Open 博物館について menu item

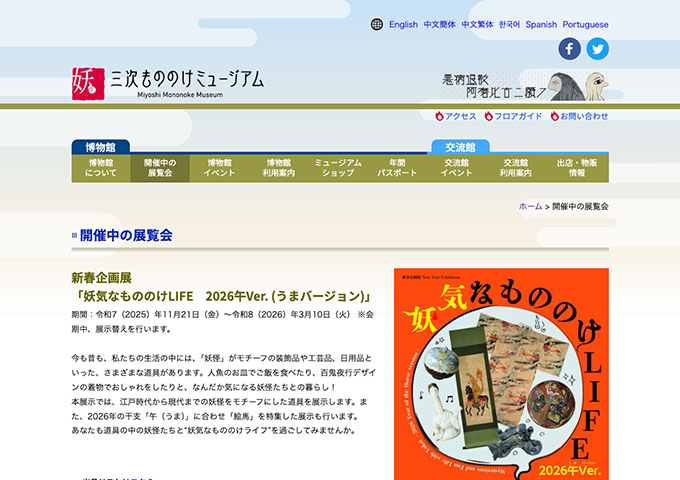101,168
